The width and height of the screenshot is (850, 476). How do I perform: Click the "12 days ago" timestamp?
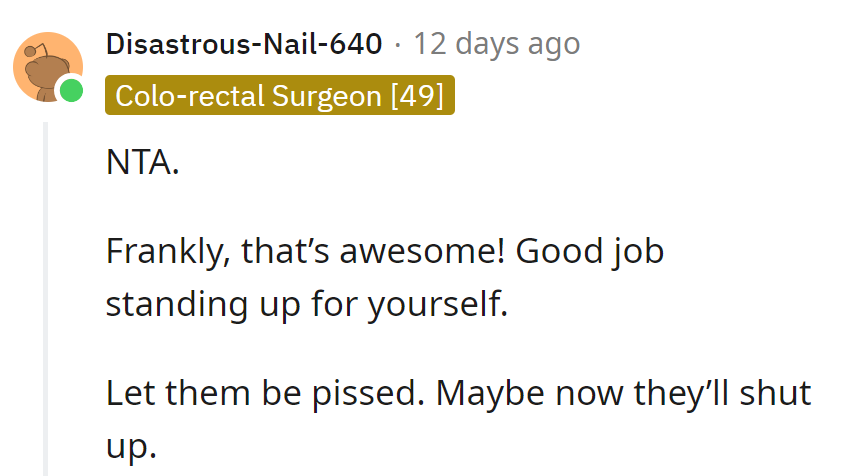(496, 44)
